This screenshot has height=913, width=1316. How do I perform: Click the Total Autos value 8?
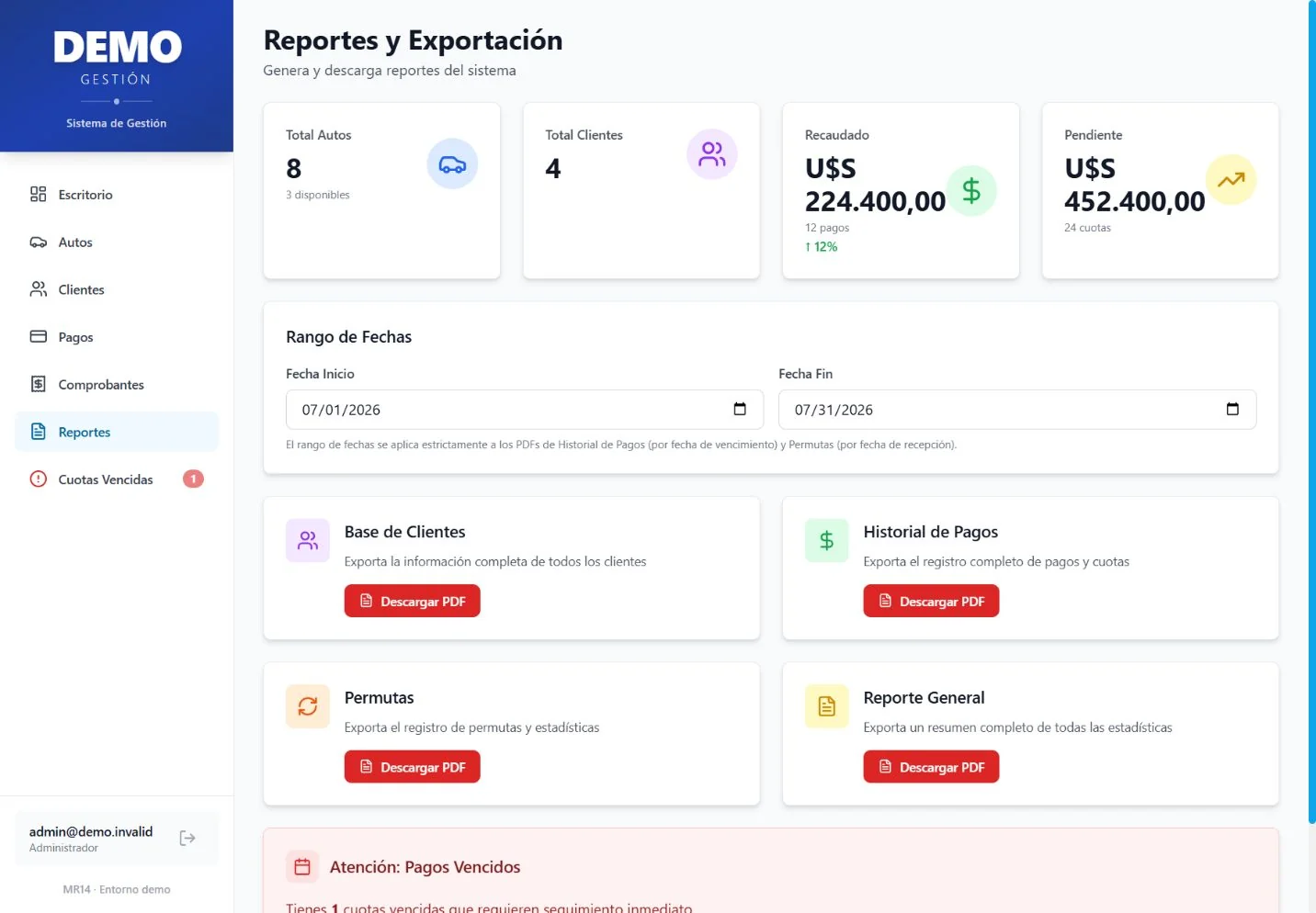[294, 168]
